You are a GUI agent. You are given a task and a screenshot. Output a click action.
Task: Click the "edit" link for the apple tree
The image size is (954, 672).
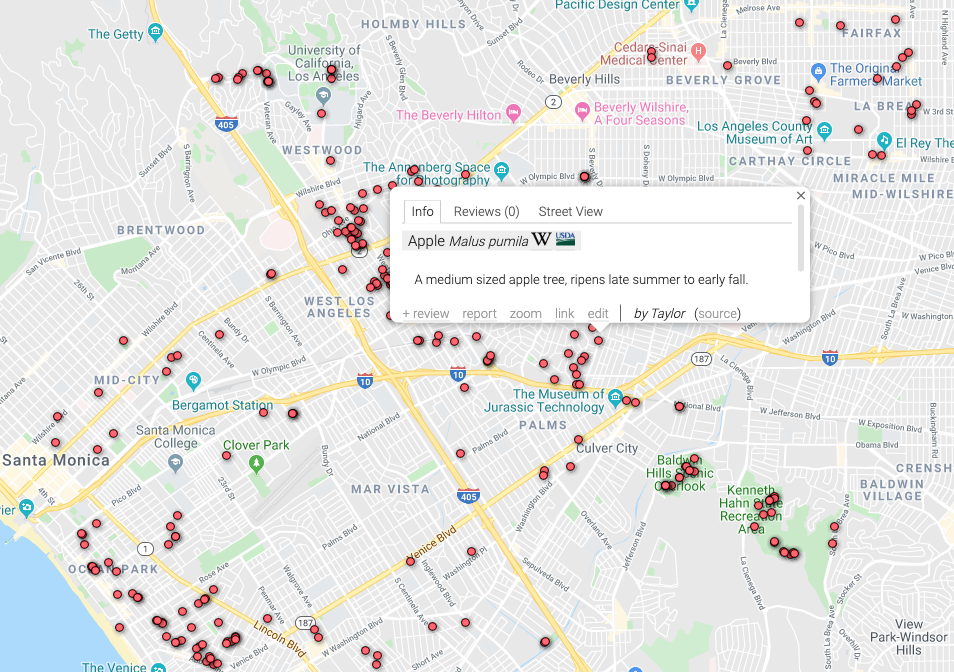pyautogui.click(x=597, y=313)
